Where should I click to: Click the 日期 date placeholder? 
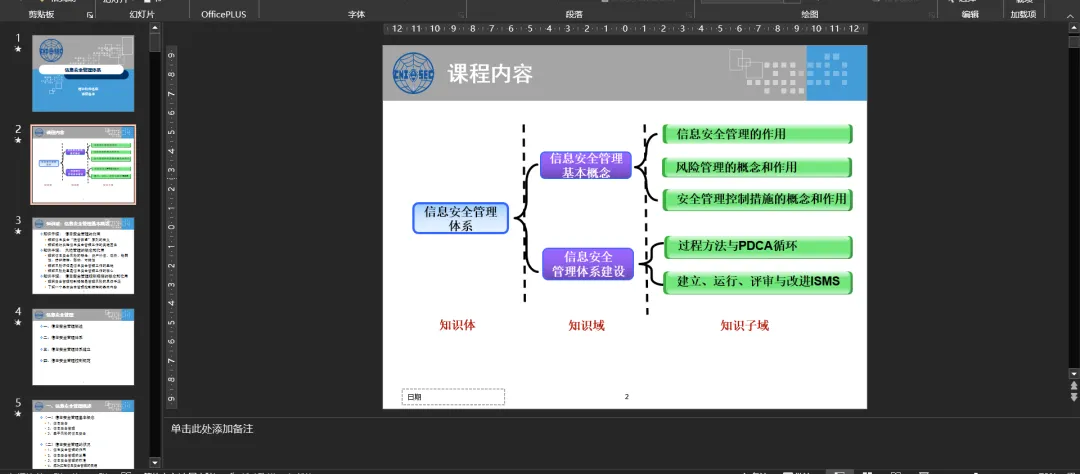(453, 397)
